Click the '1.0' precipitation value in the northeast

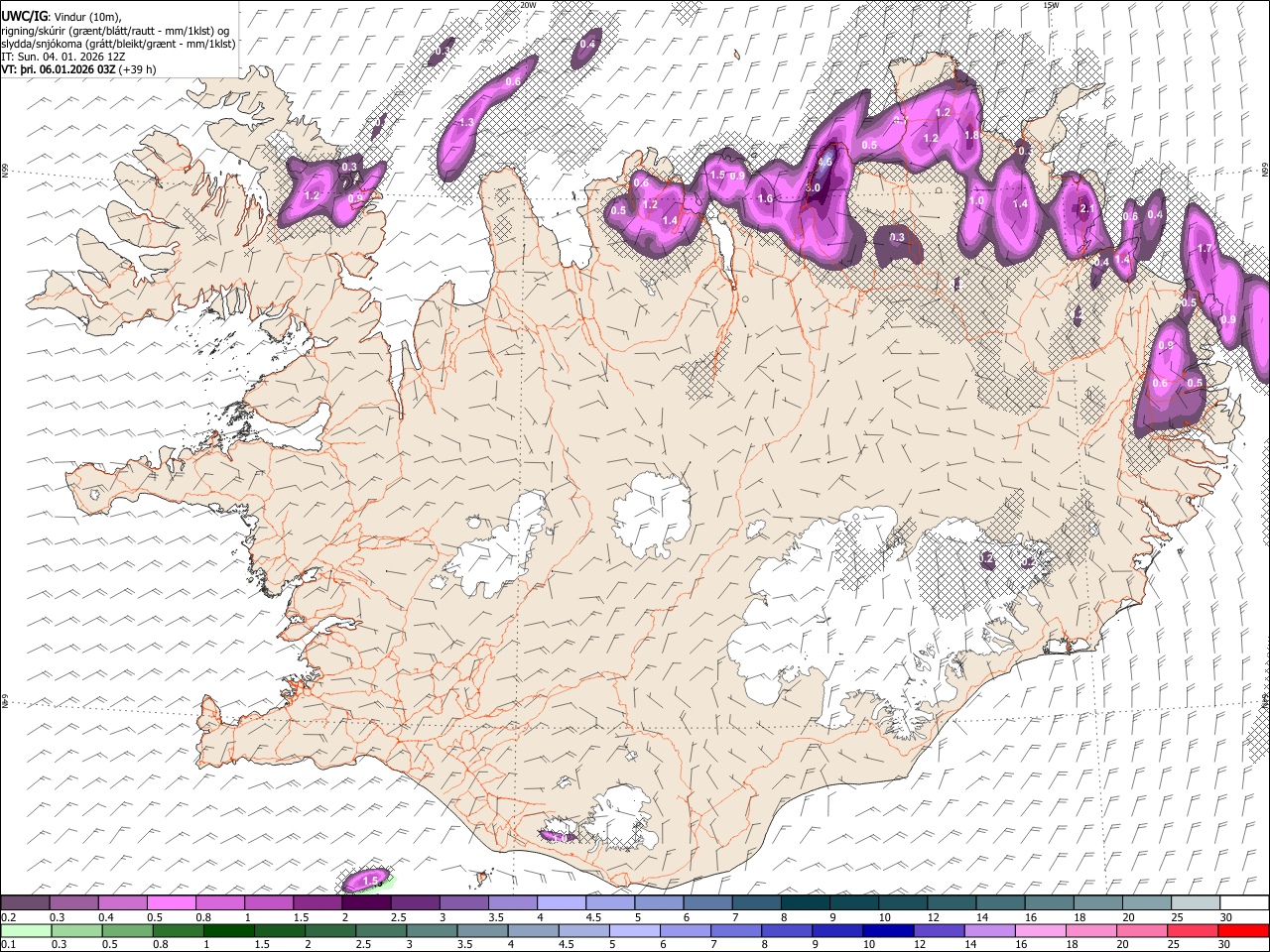976,200
